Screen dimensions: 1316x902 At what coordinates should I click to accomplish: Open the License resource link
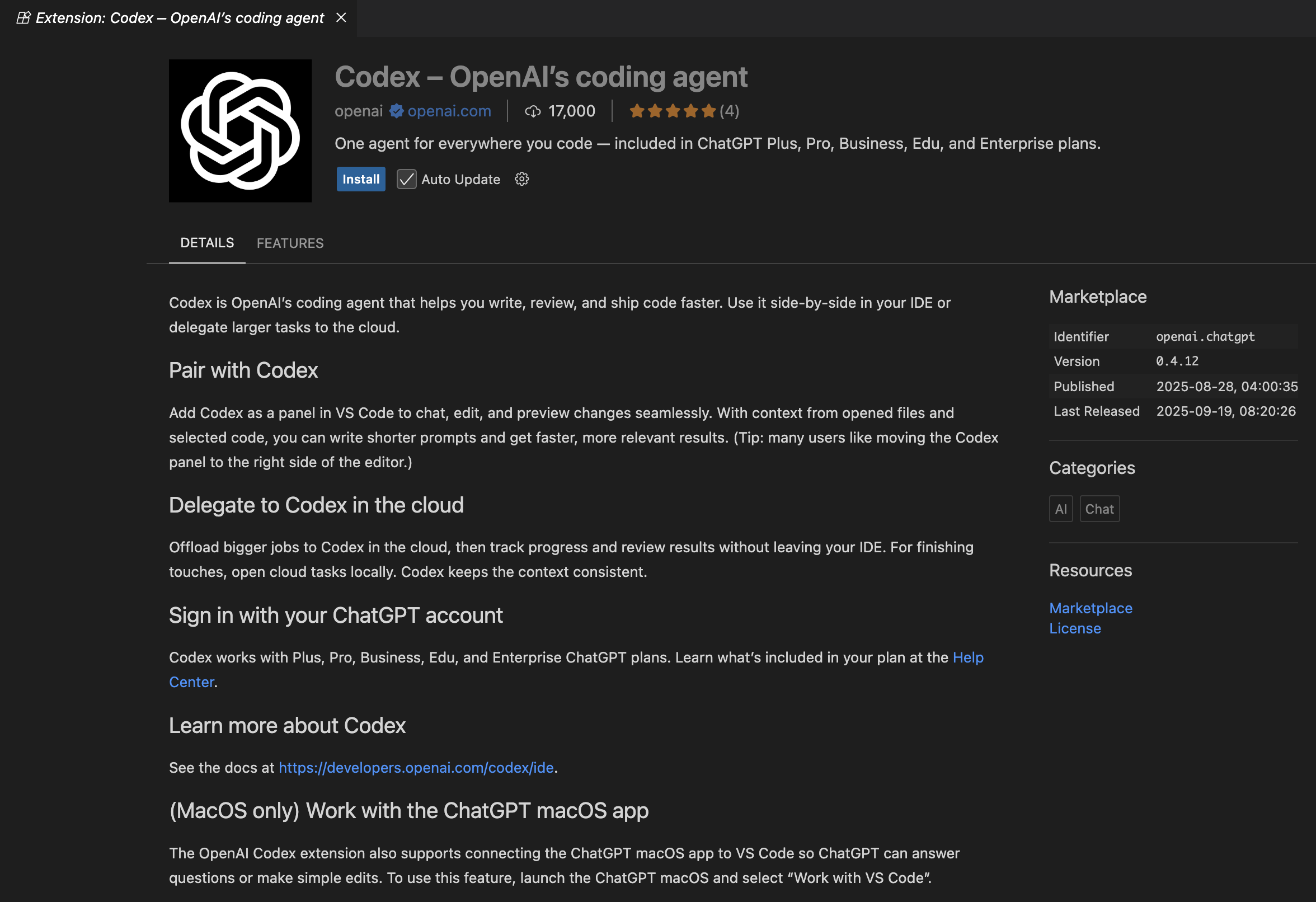click(x=1075, y=628)
